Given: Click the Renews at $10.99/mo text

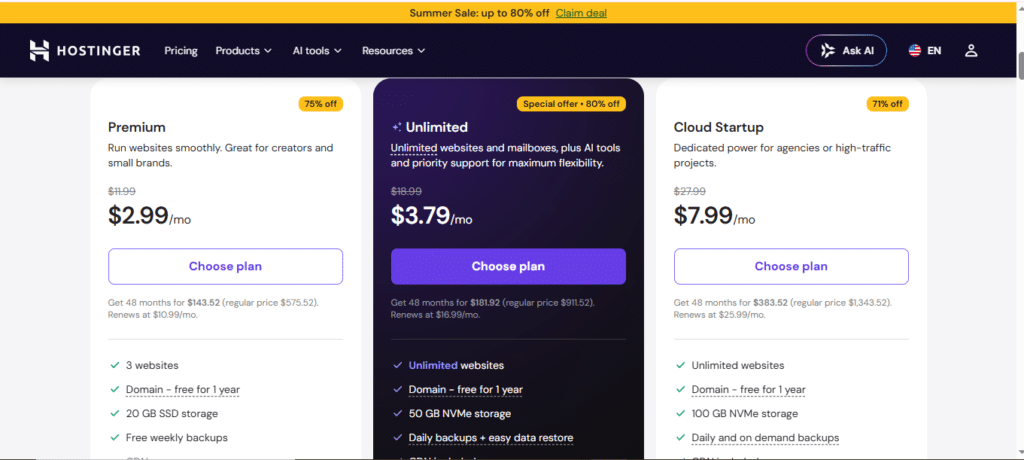Looking at the screenshot, I should [153, 314].
